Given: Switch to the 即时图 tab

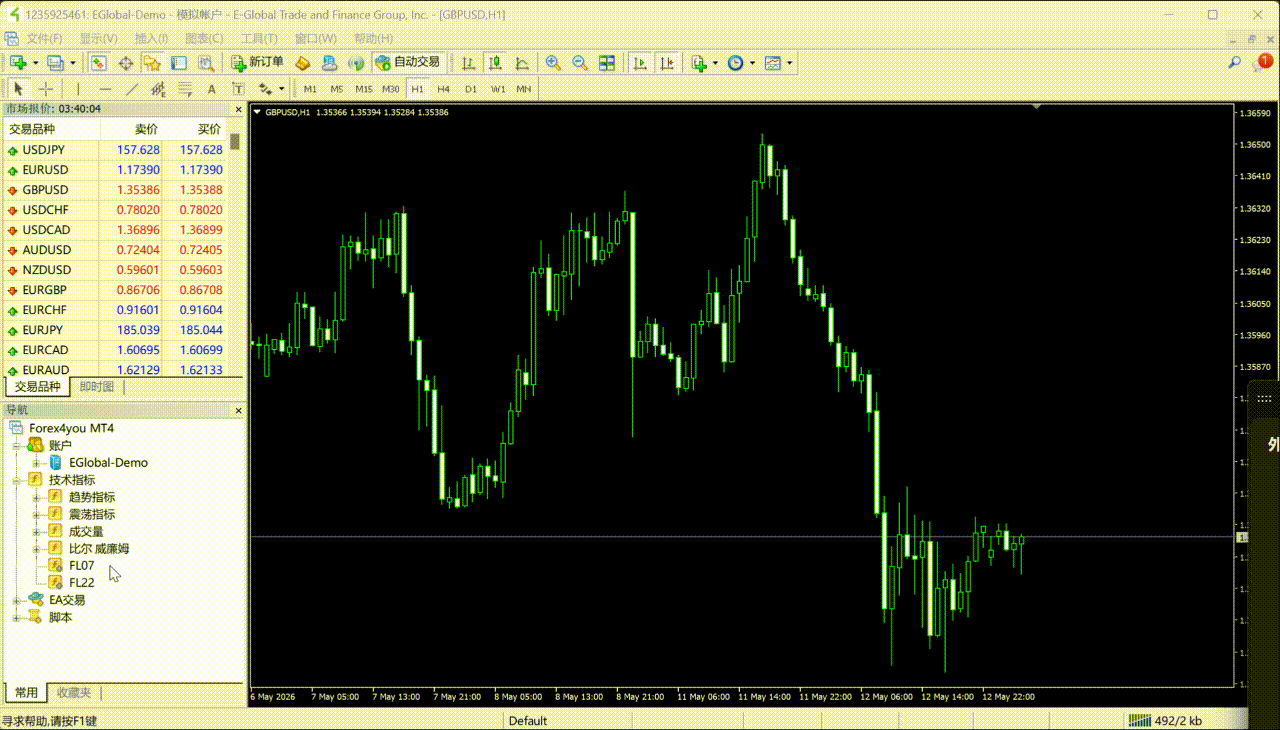Looking at the screenshot, I should coord(97,387).
